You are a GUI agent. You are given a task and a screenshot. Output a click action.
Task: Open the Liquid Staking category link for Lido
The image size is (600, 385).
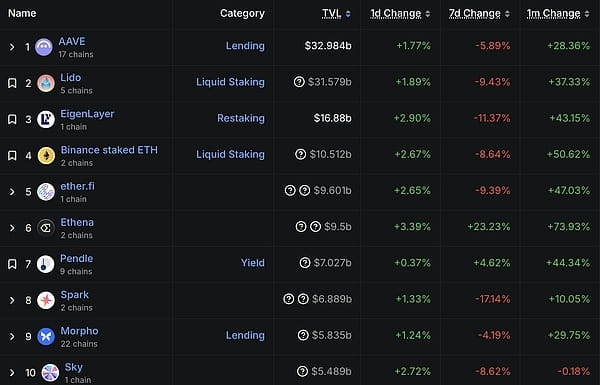click(x=230, y=82)
